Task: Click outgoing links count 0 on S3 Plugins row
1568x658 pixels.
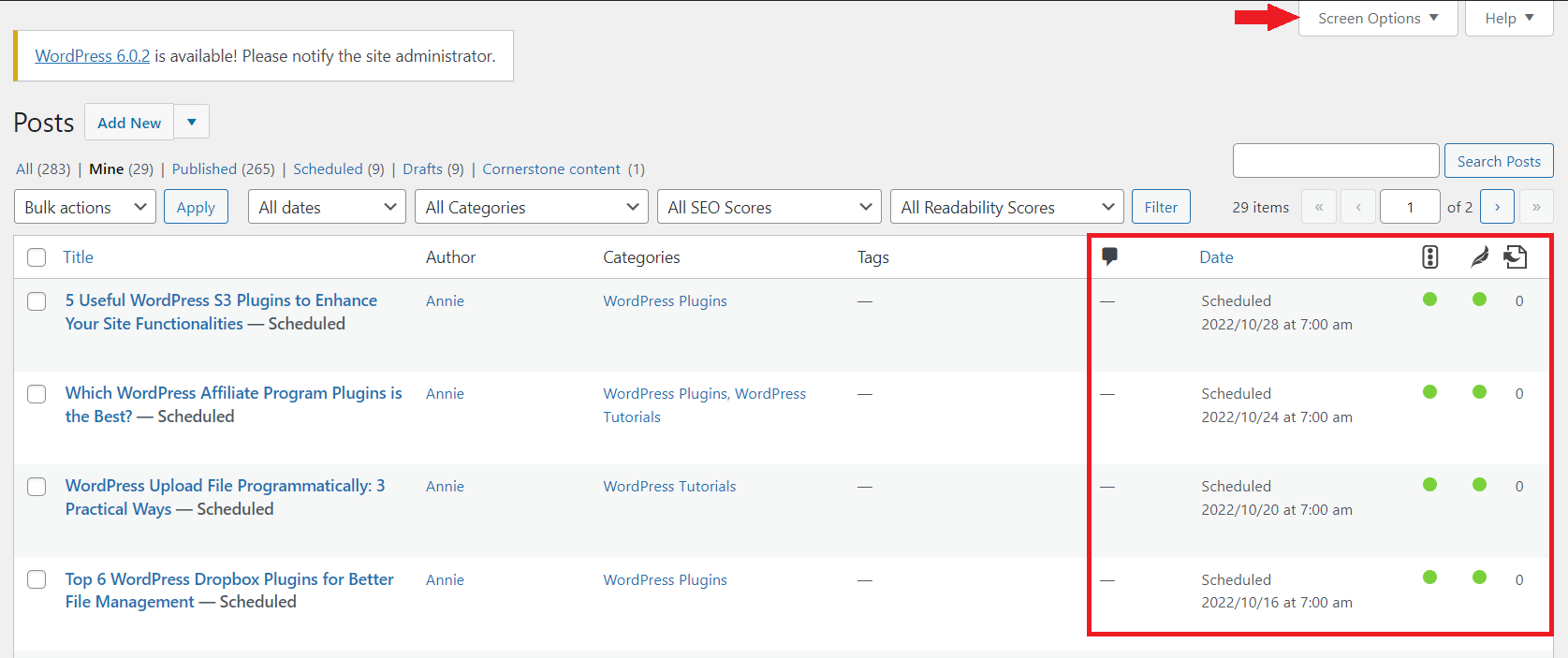Action: point(1519,301)
